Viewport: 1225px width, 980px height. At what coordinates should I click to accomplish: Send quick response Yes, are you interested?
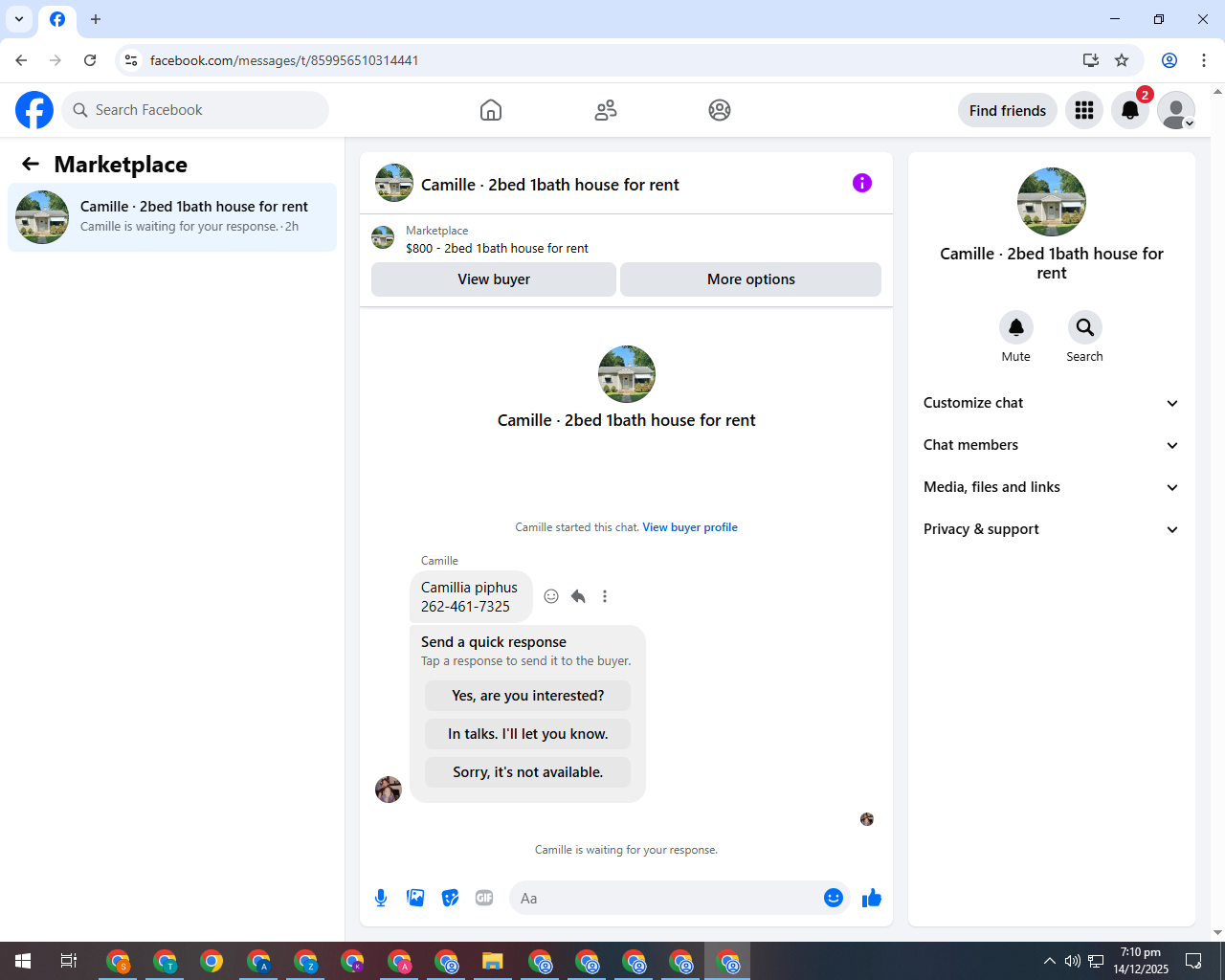tap(528, 696)
